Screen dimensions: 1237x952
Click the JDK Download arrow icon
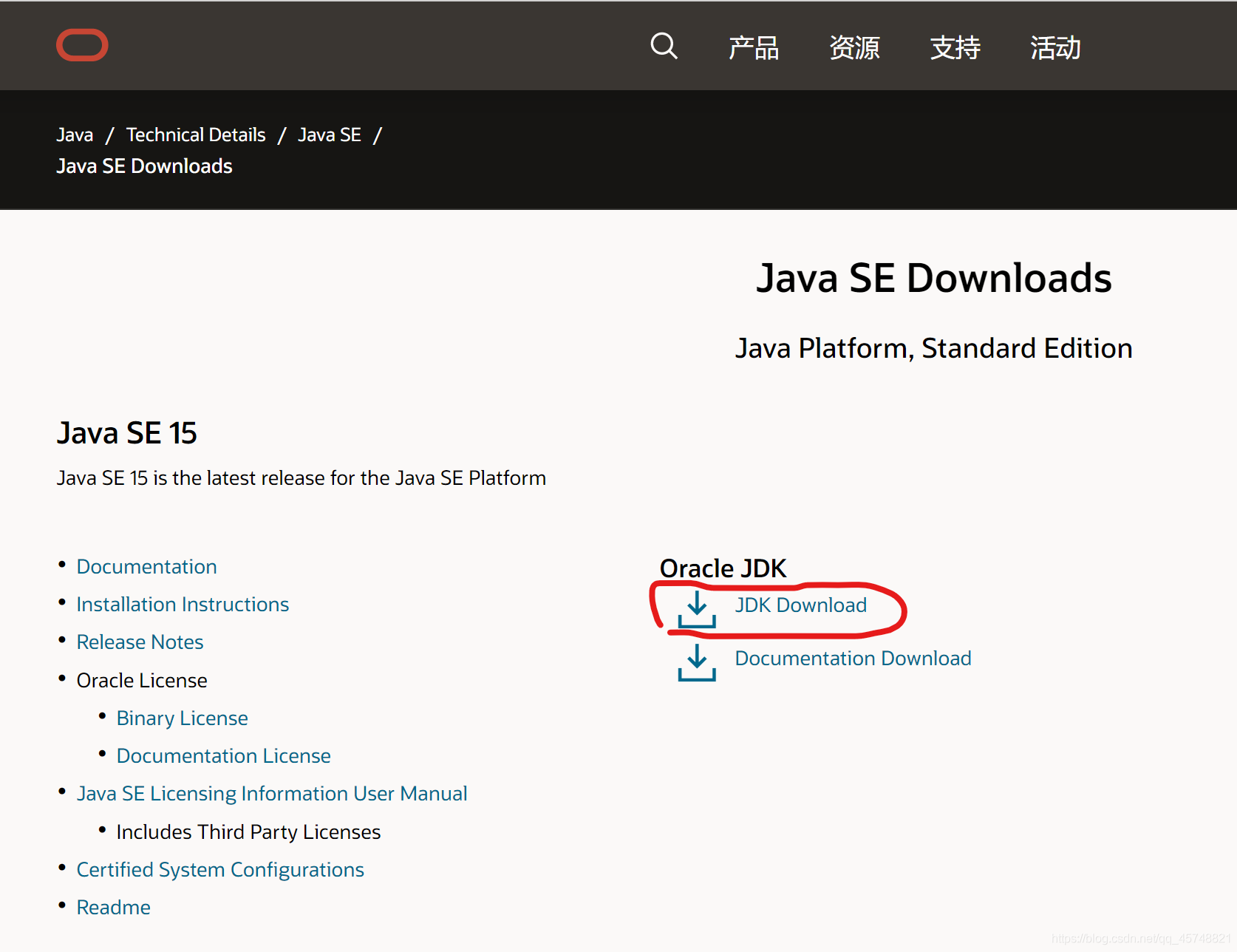click(697, 610)
